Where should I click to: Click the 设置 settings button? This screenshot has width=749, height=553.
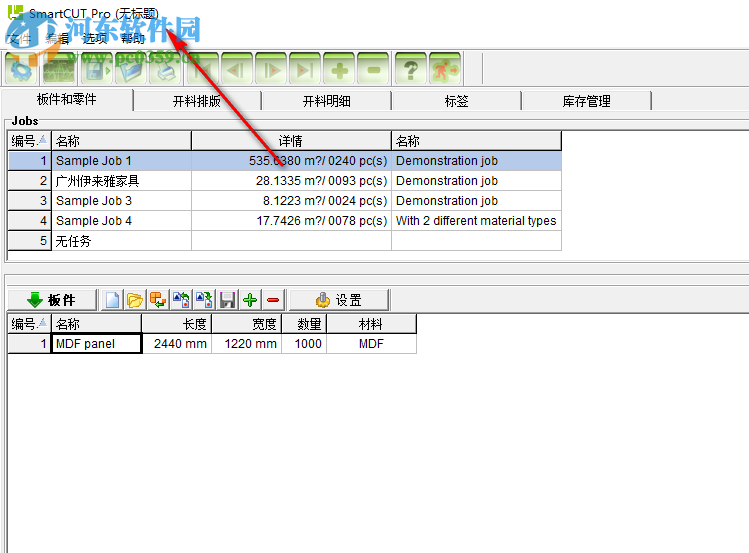coord(339,300)
